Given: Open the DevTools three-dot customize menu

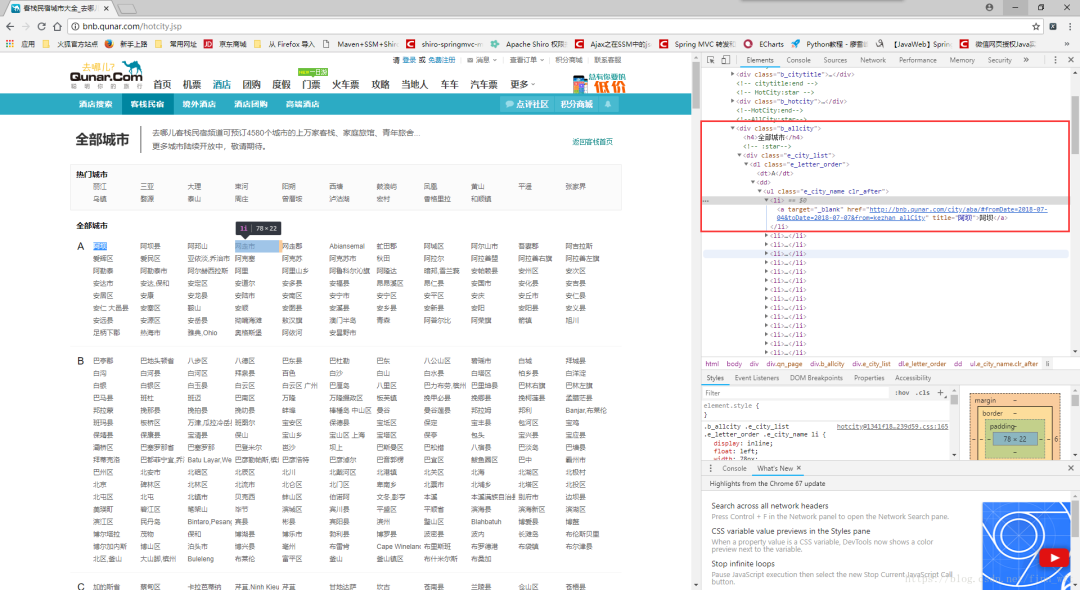Looking at the screenshot, I should (1055, 60).
